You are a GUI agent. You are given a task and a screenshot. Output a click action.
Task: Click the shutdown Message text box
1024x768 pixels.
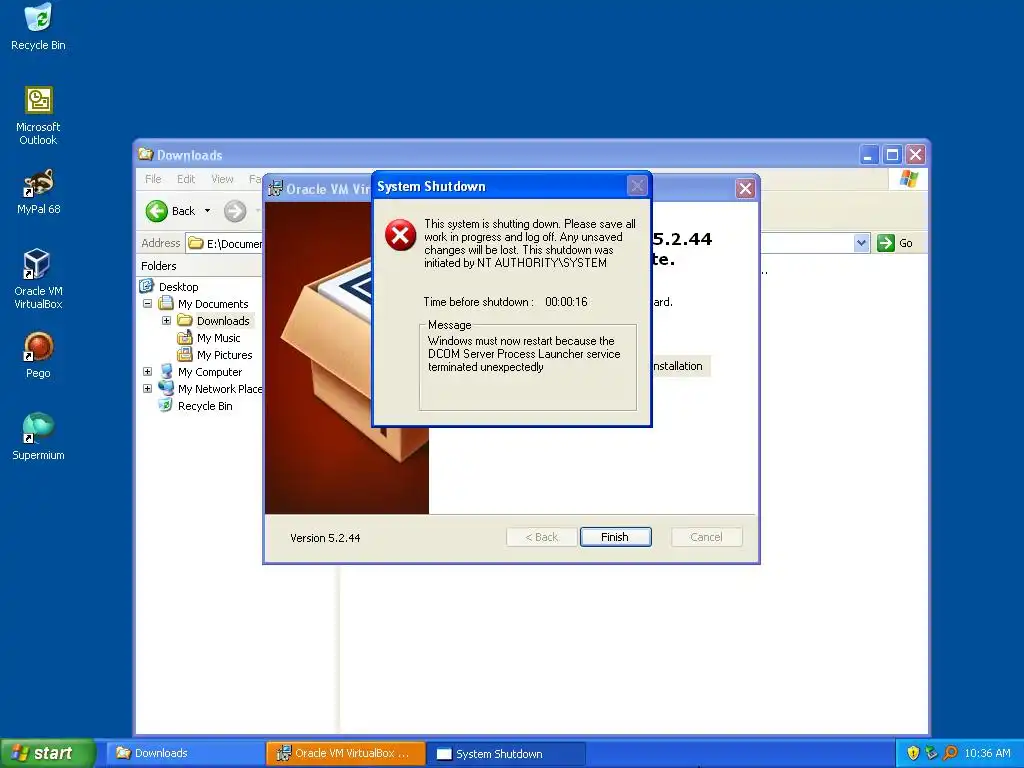(x=528, y=367)
